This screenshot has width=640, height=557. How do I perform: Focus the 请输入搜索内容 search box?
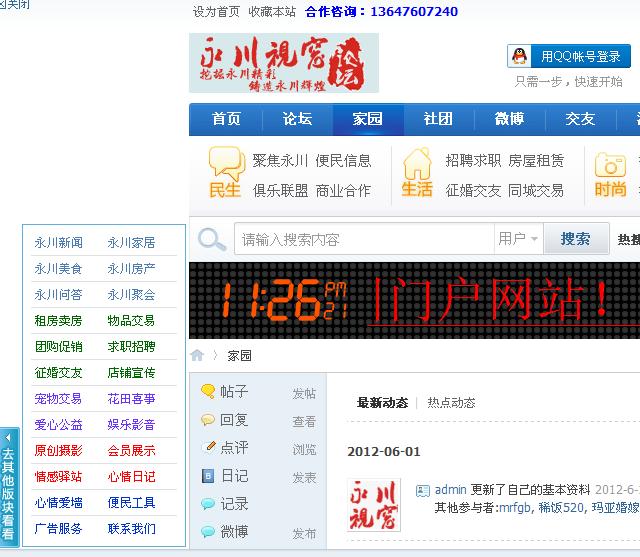364,239
